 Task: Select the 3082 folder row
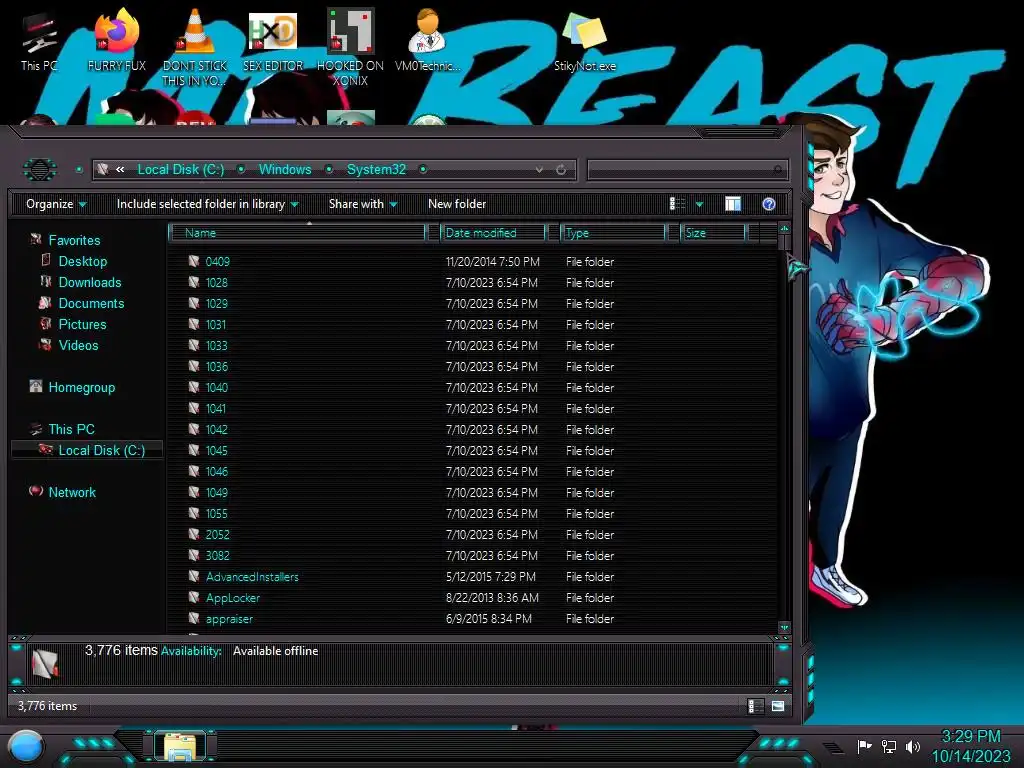tap(473, 555)
